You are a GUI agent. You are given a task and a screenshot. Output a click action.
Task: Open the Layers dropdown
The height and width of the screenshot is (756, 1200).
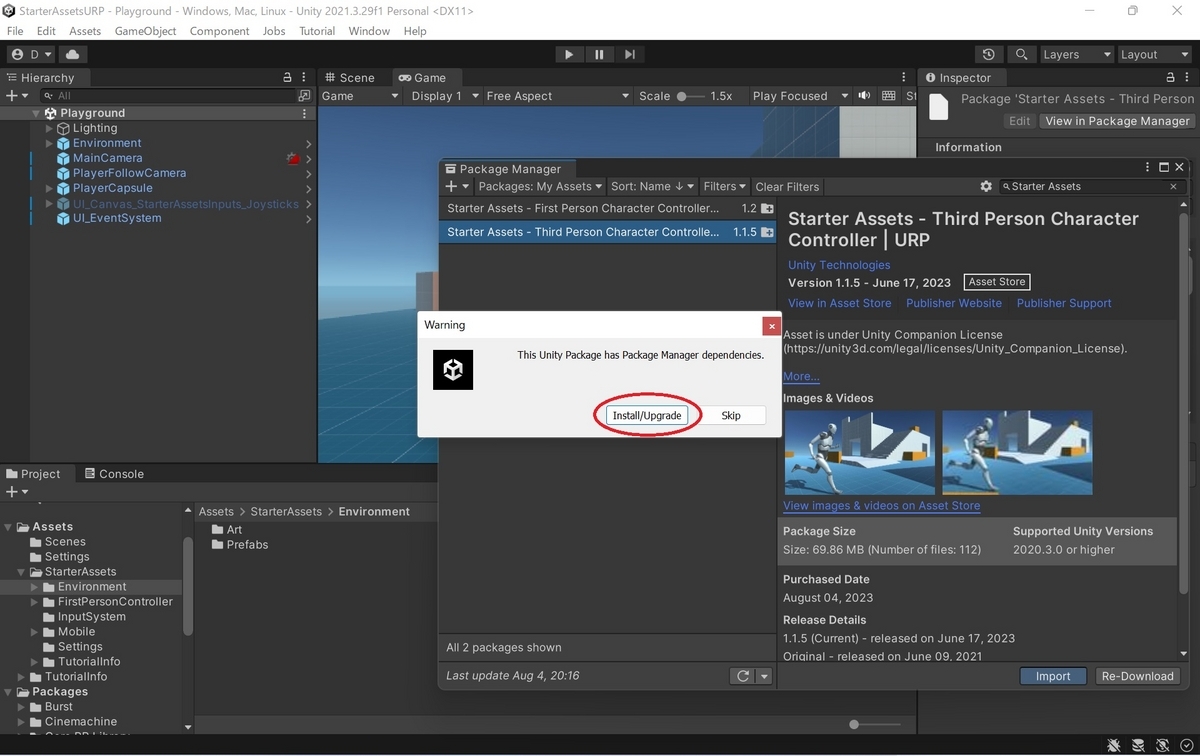tap(1076, 54)
